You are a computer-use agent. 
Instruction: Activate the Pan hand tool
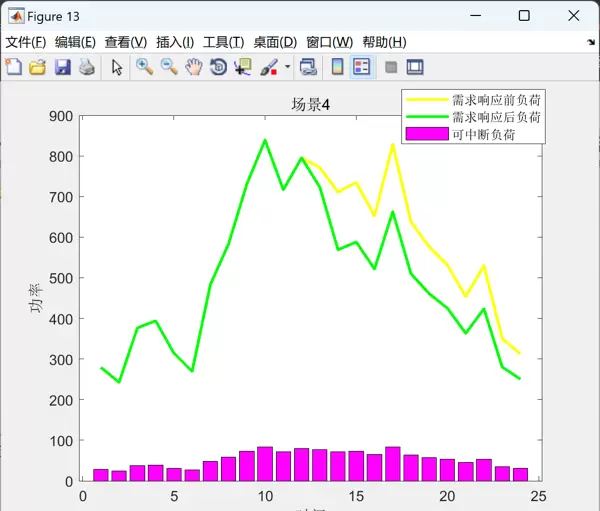(x=193, y=67)
